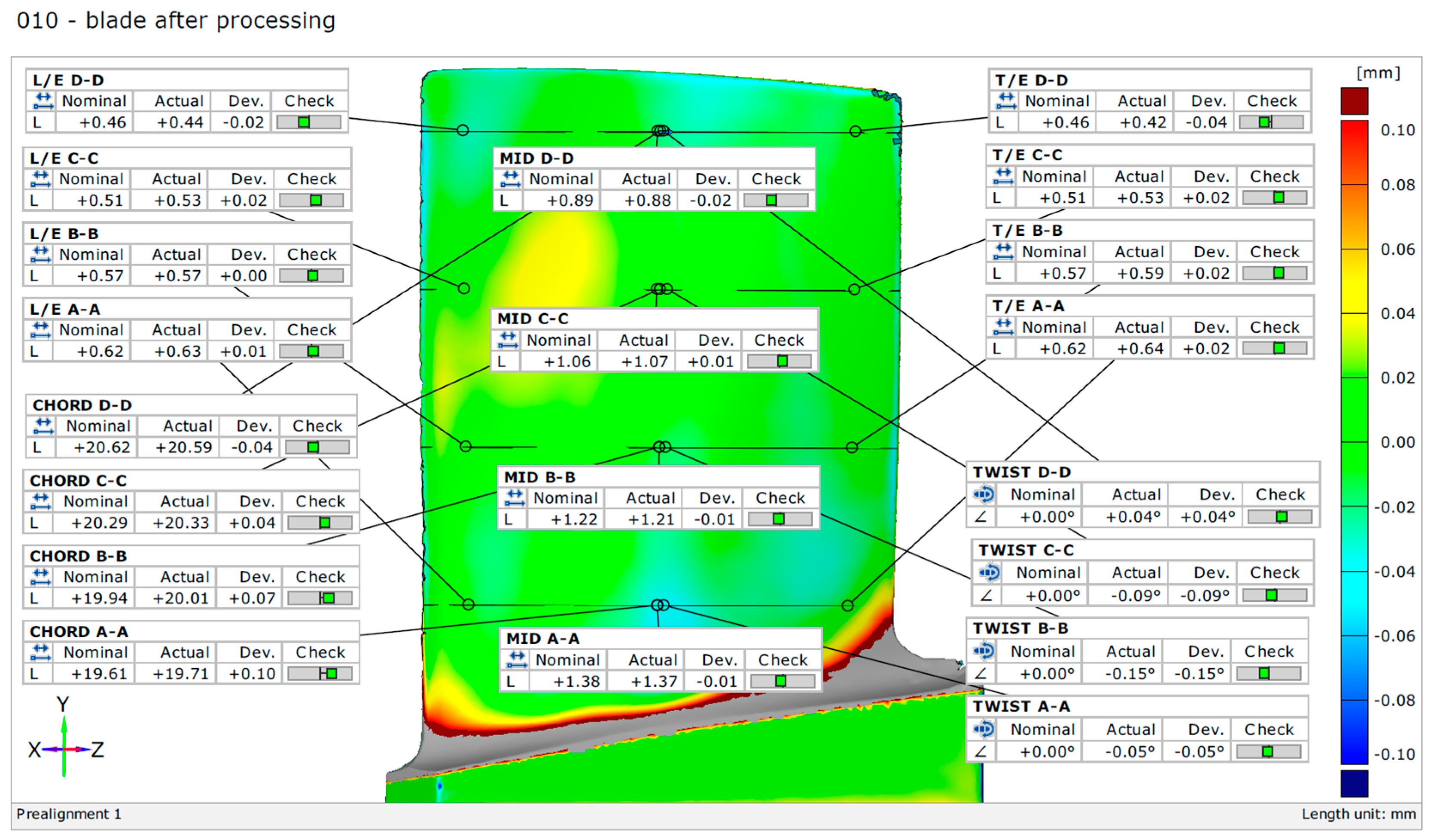This screenshot has height=840, width=1431.
Task: Click distance icon in L/E D-D label
Action: pyautogui.click(x=43, y=101)
